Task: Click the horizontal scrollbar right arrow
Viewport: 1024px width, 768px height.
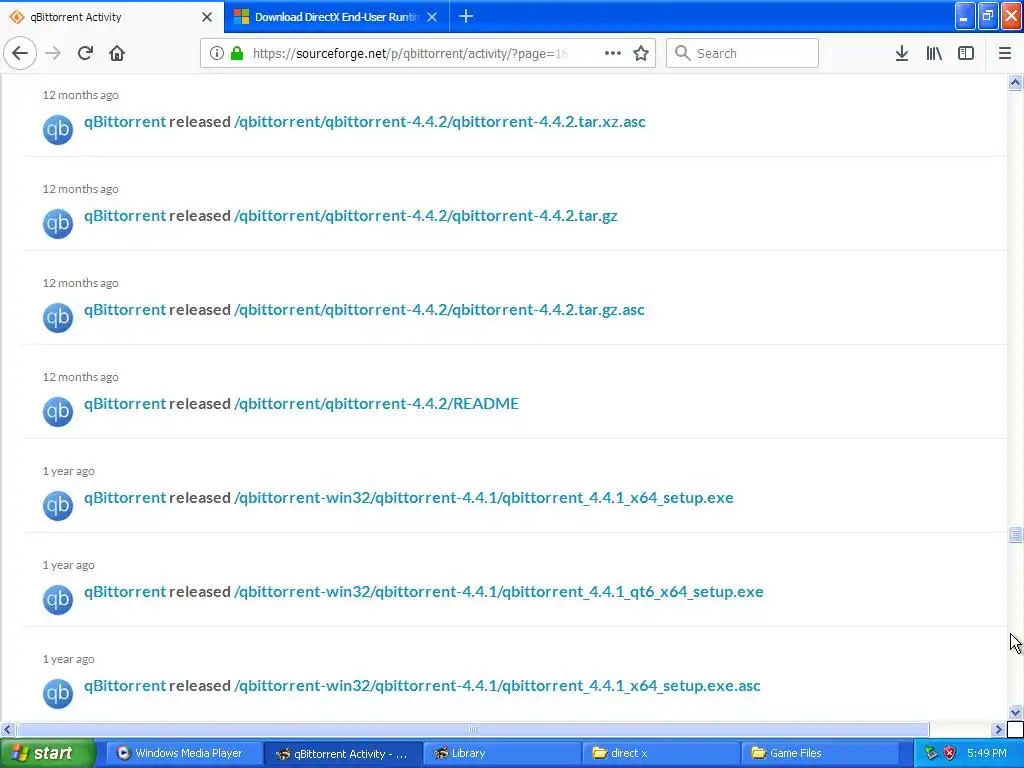Action: pyautogui.click(x=998, y=729)
